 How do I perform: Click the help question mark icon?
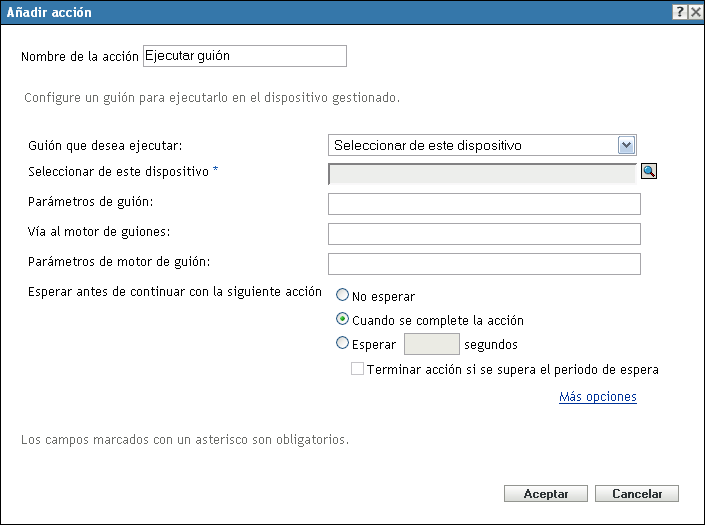[678, 11]
